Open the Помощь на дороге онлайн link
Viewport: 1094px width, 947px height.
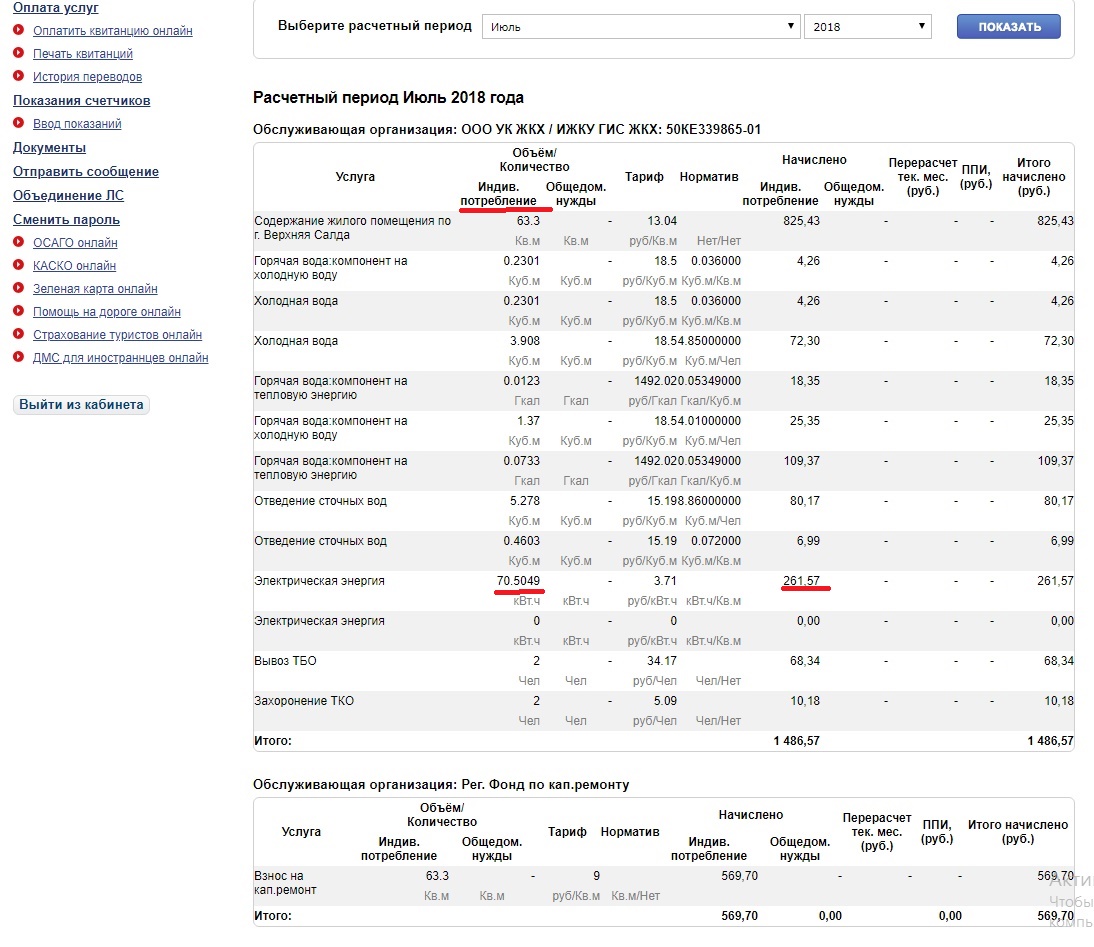tap(107, 311)
